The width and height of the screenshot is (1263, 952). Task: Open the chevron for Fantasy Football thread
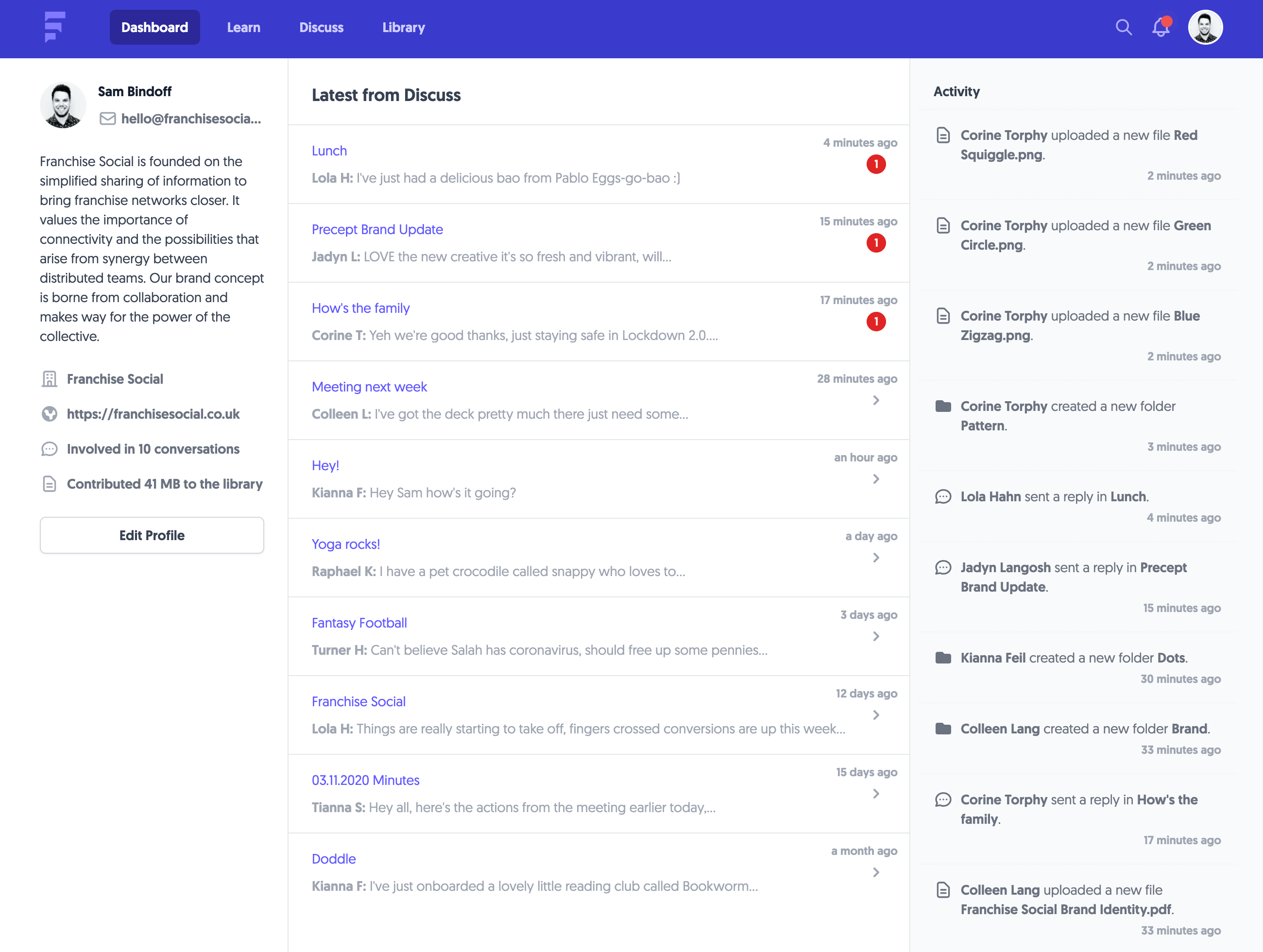[876, 637]
